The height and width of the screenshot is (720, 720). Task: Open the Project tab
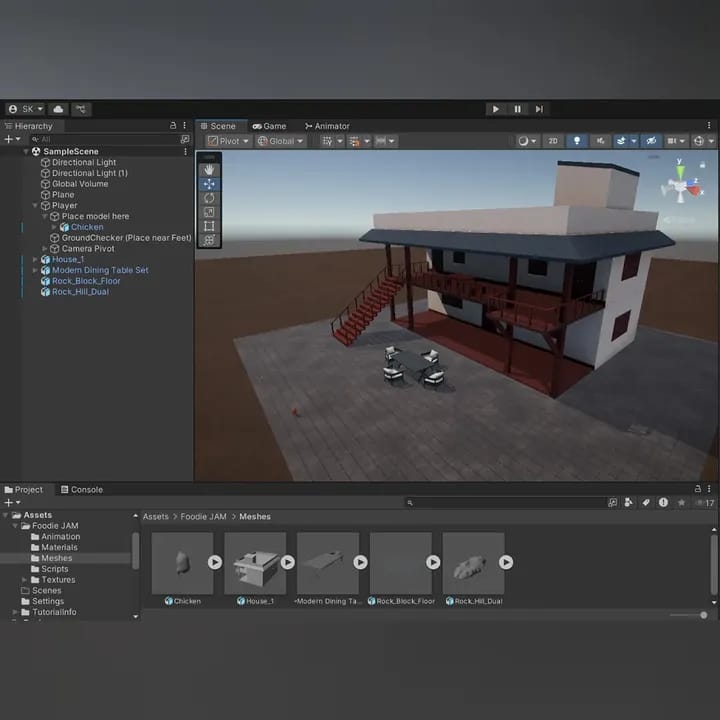(24, 490)
